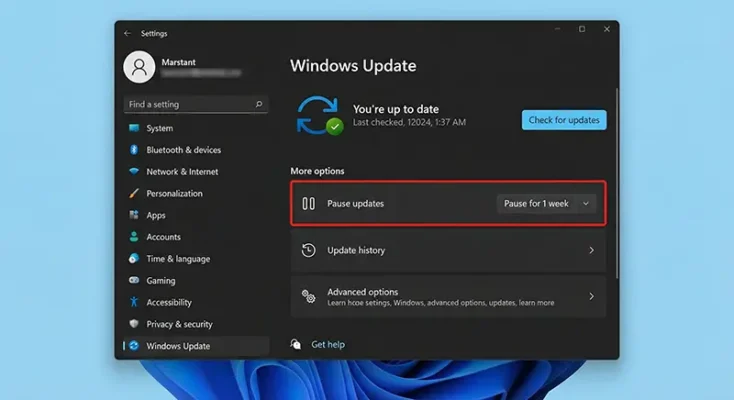The width and height of the screenshot is (734, 400).
Task: Click the Apps grid icon
Action: tap(134, 215)
